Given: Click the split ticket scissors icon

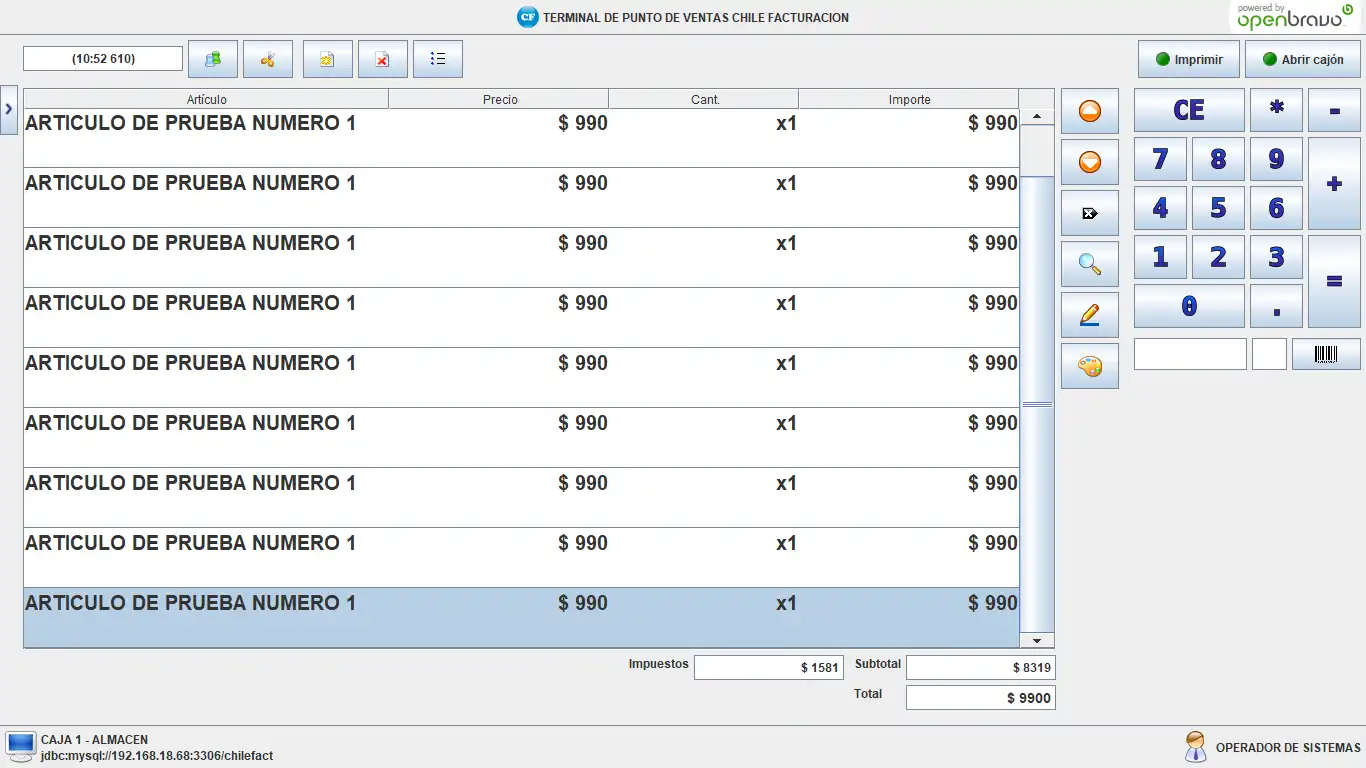Looking at the screenshot, I should coord(268,59).
